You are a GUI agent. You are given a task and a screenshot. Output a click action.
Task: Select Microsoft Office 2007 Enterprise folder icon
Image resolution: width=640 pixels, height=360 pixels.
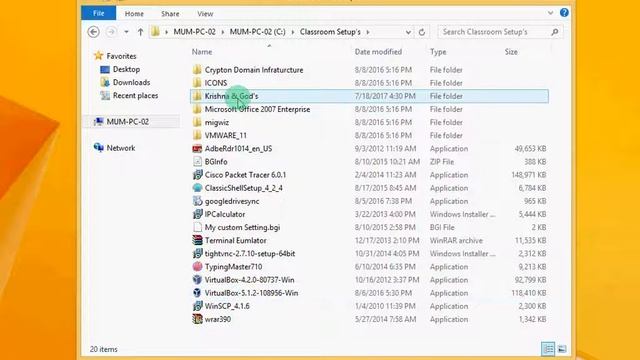[x=197, y=109]
